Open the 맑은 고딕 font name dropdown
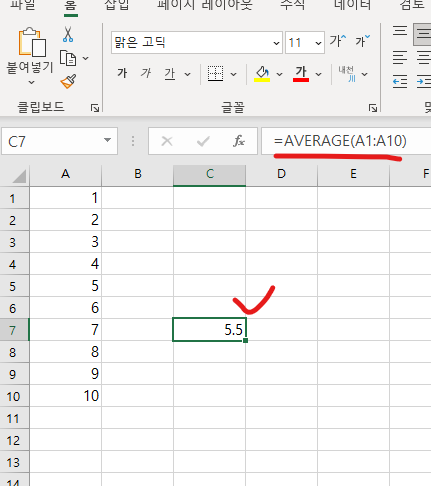The height and width of the screenshot is (486, 431). point(276,43)
